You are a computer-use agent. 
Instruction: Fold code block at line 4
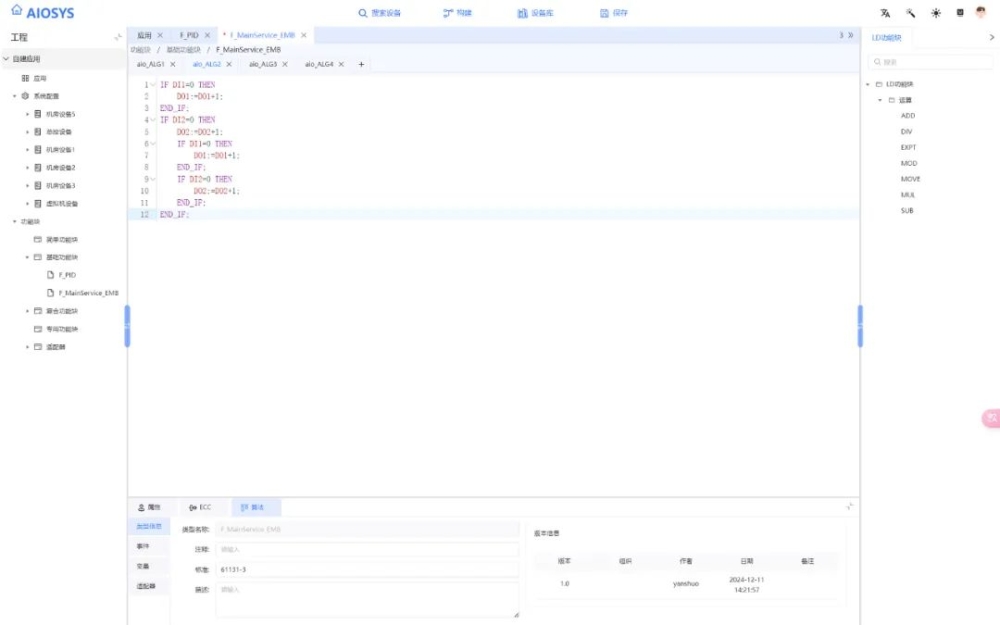coord(153,120)
